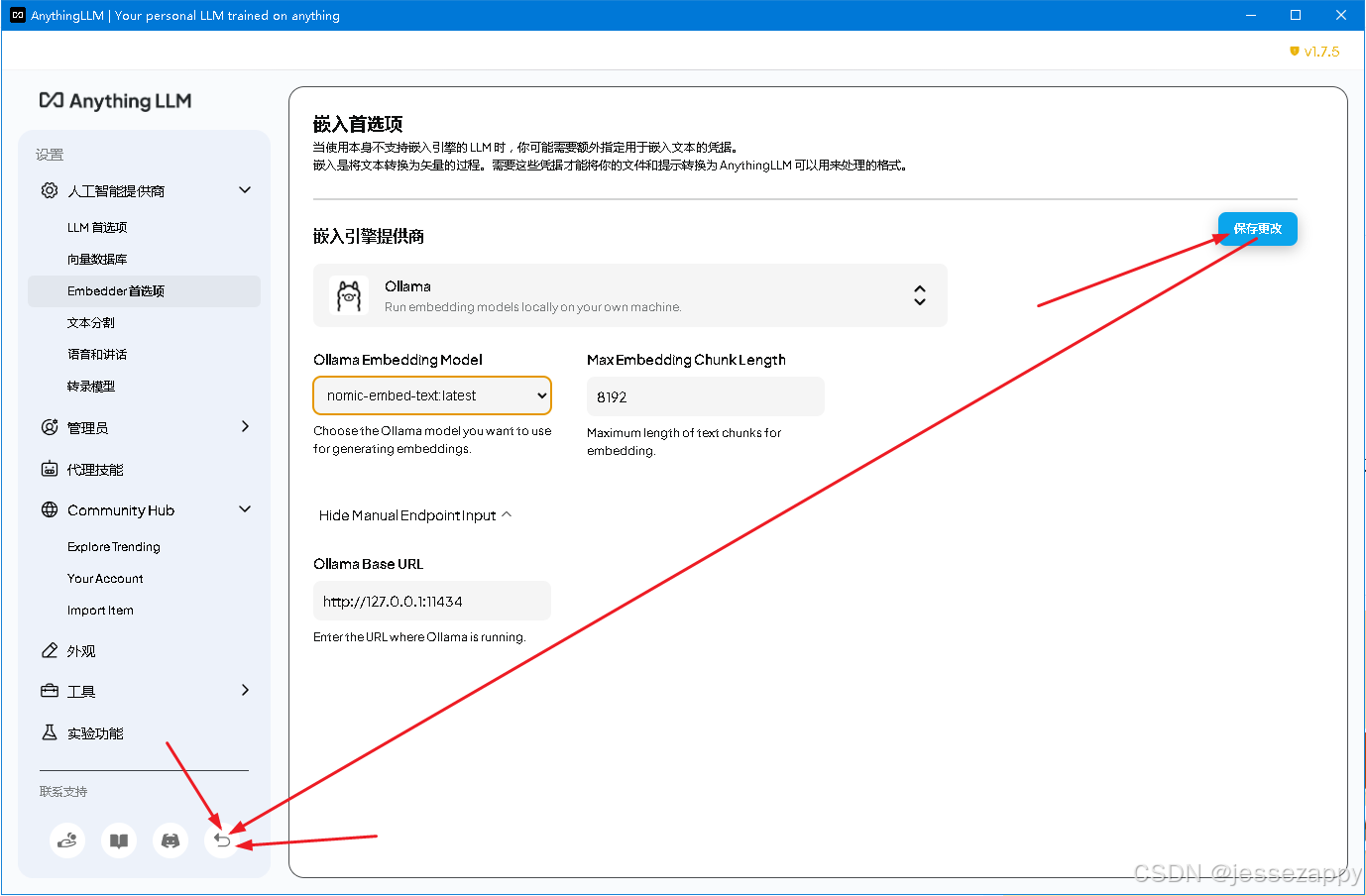Viewport: 1366px width, 896px height.
Task: Click the 设置 sidebar header
Action: [50, 155]
